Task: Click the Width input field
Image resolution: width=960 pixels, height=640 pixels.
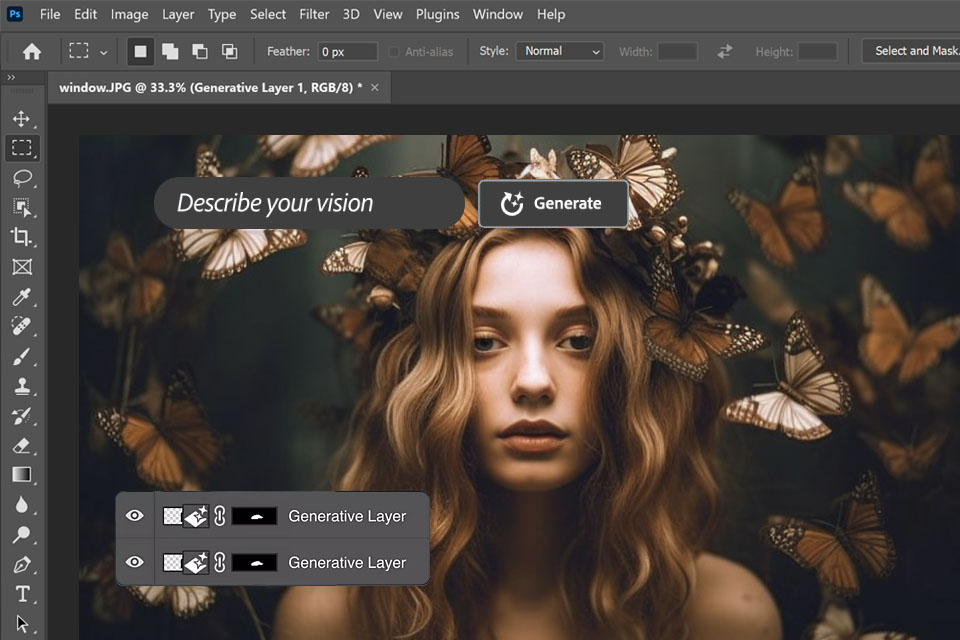Action: tap(677, 51)
